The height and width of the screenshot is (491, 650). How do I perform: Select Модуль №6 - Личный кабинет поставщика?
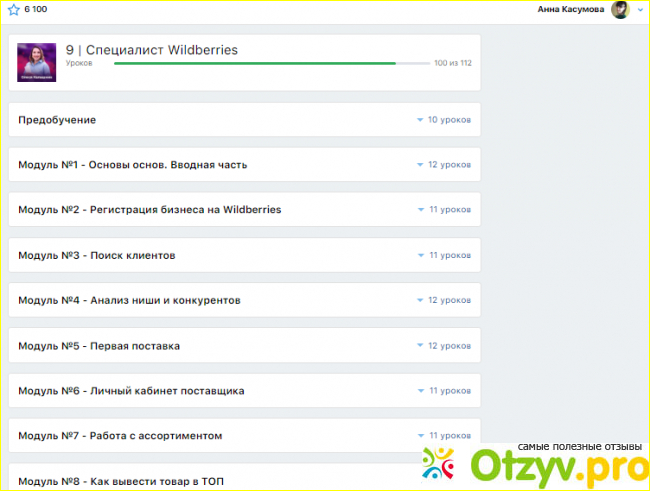pyautogui.click(x=131, y=391)
